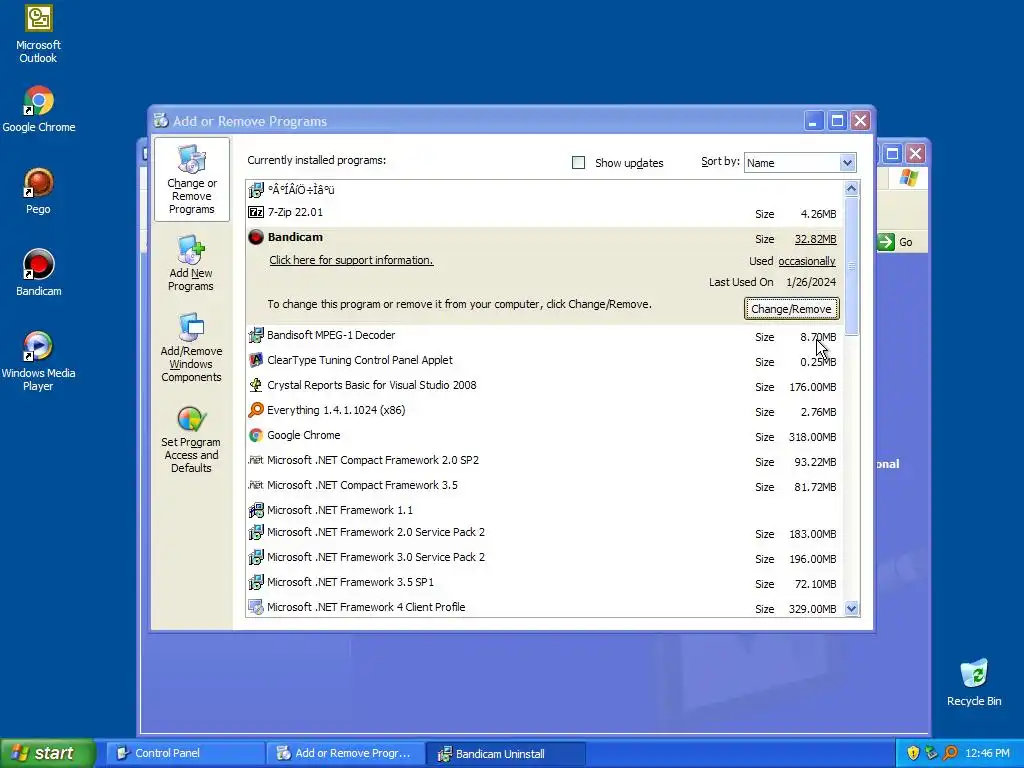Click Bandicam size value 32.82MB

tap(815, 239)
